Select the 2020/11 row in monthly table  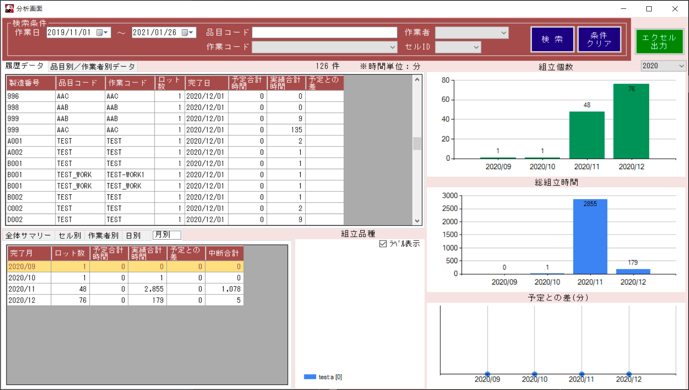point(125,289)
